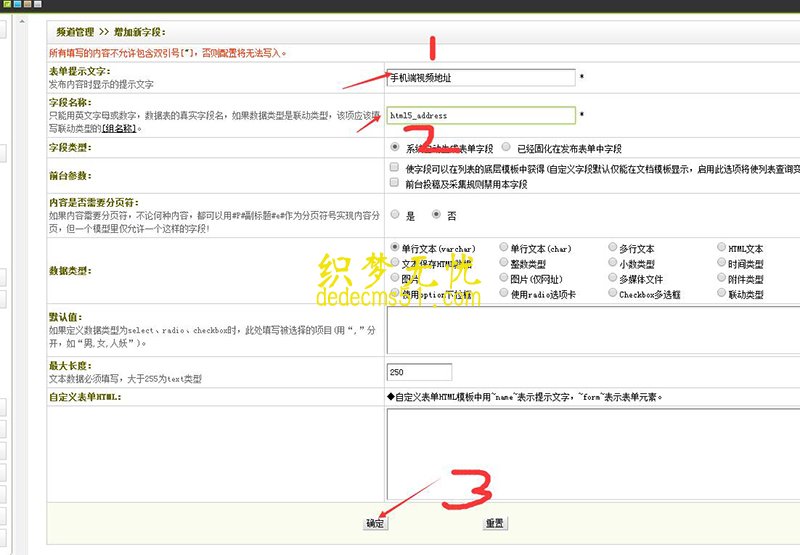Open the 频道管理 breadcrumb link
Screen dimensions: 800x555
(x=75, y=32)
